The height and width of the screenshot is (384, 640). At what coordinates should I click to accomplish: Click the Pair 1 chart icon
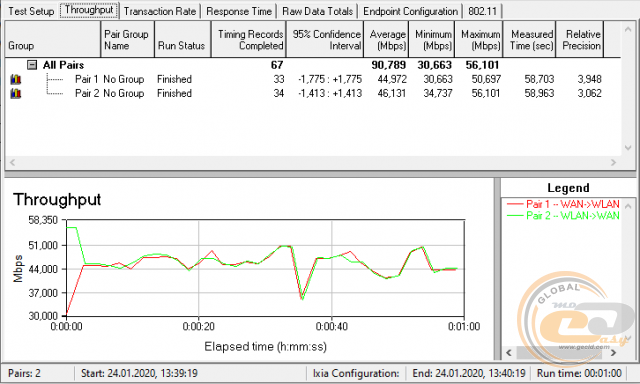click(16, 79)
